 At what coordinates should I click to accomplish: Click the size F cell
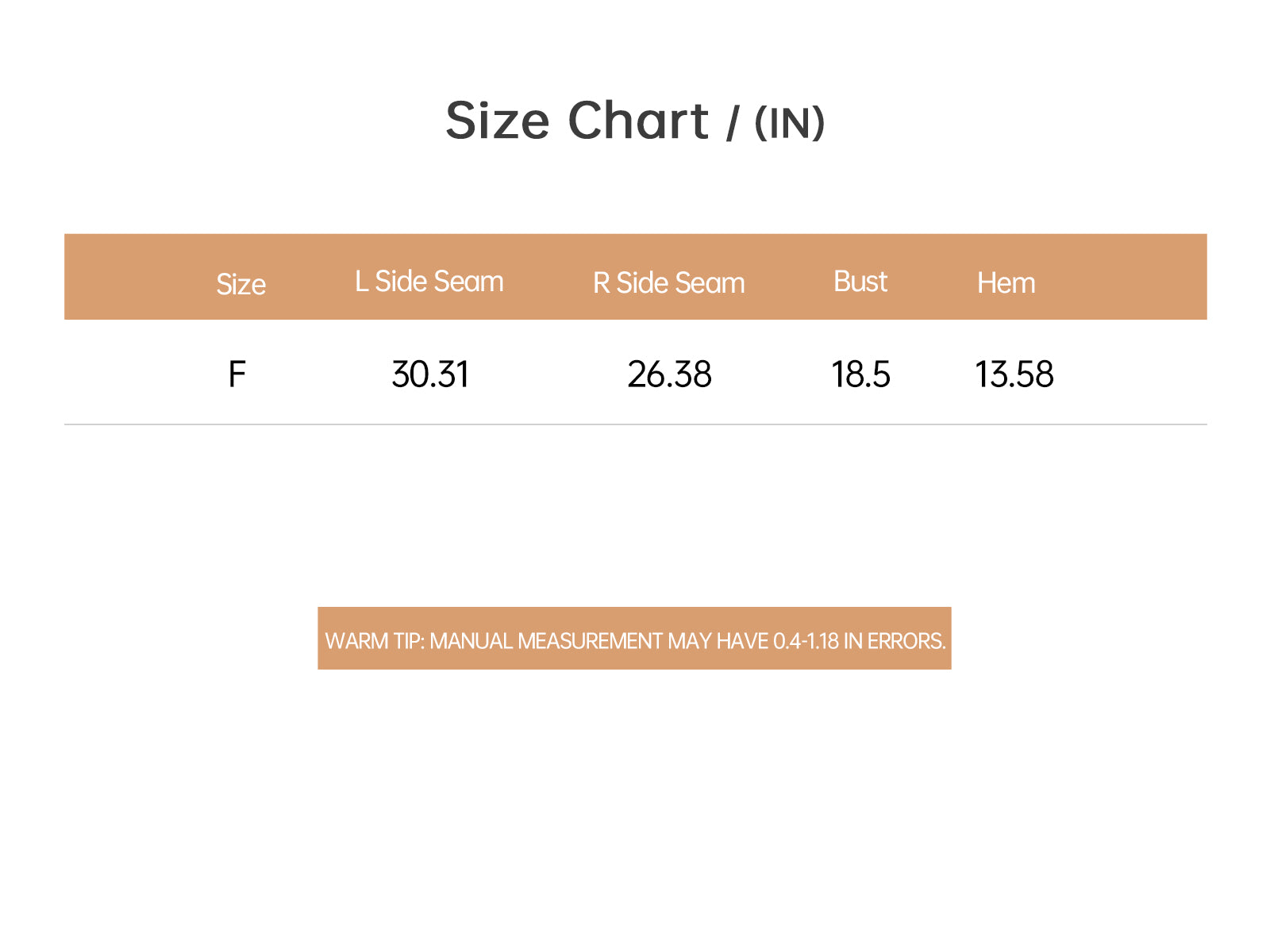237,374
